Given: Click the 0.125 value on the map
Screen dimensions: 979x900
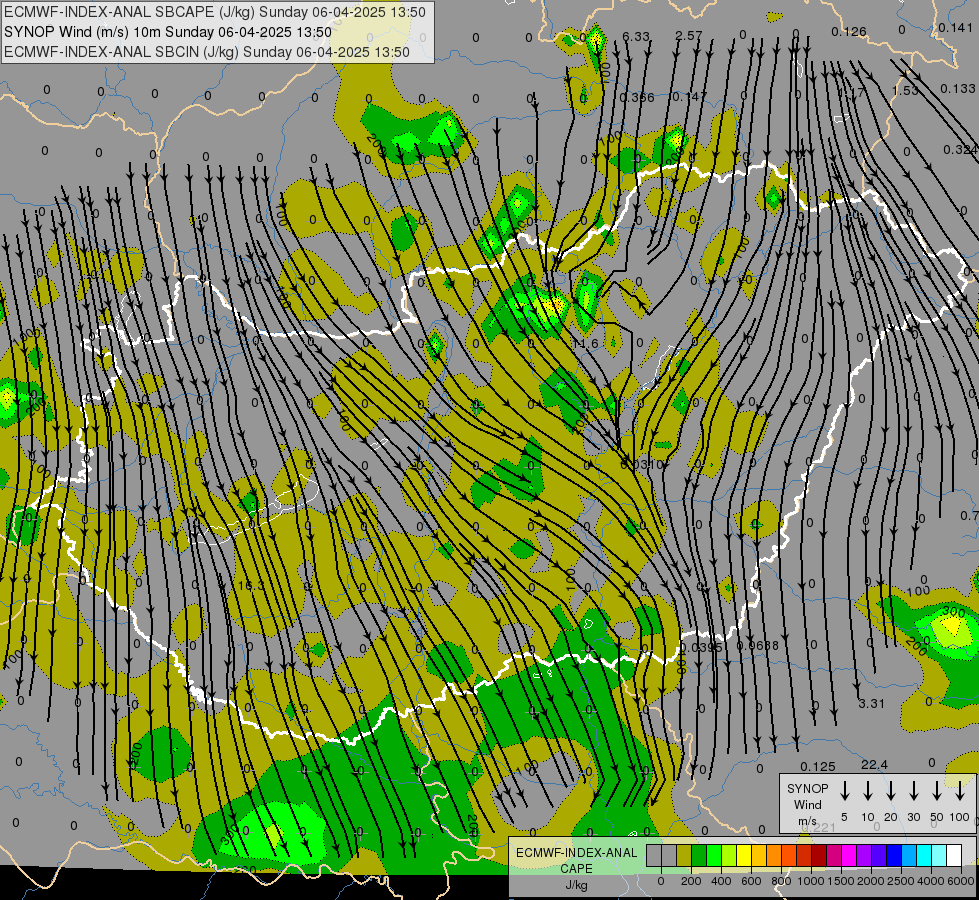Looking at the screenshot, I should click(818, 766).
